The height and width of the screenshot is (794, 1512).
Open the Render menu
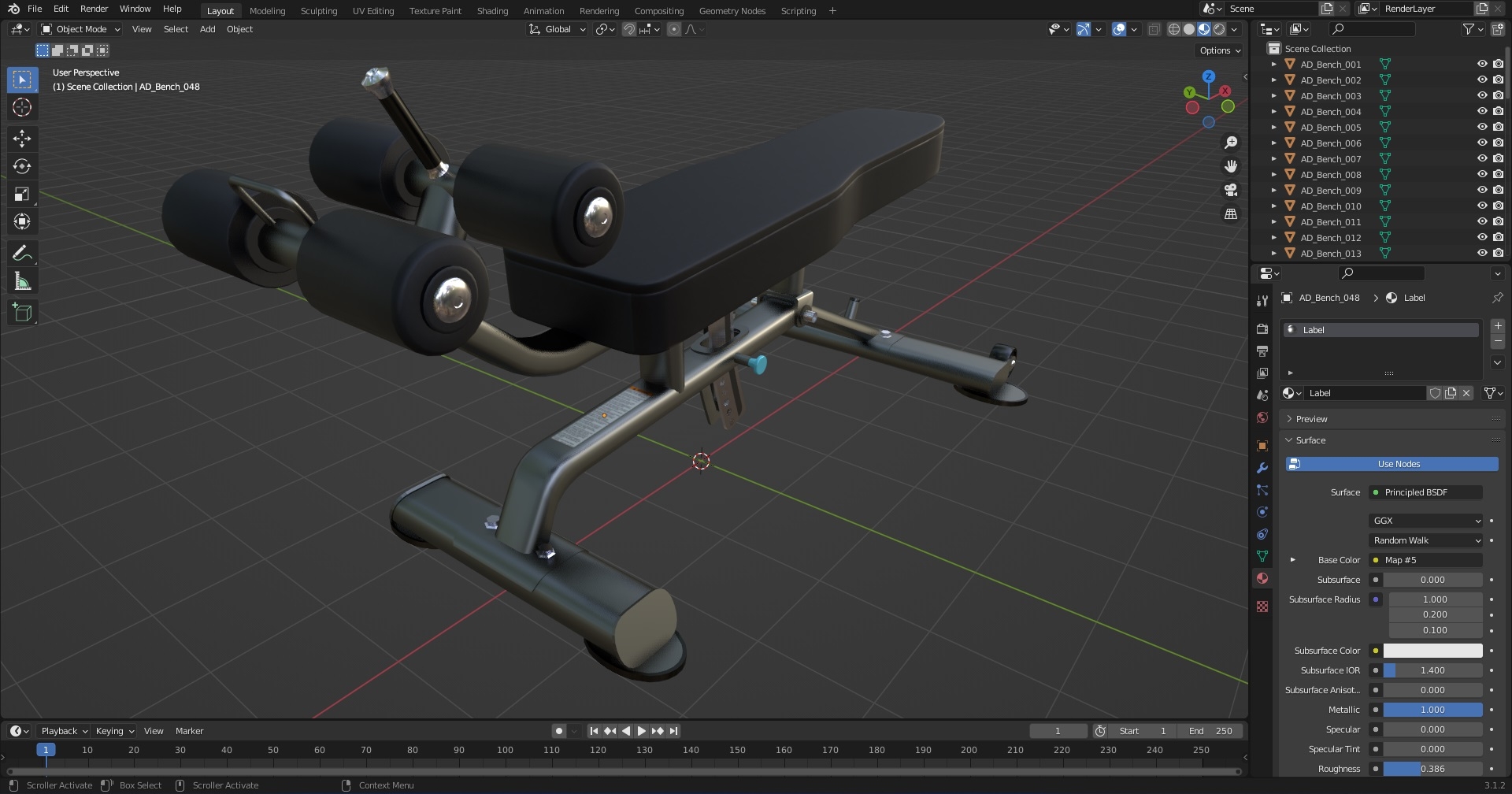94,9
